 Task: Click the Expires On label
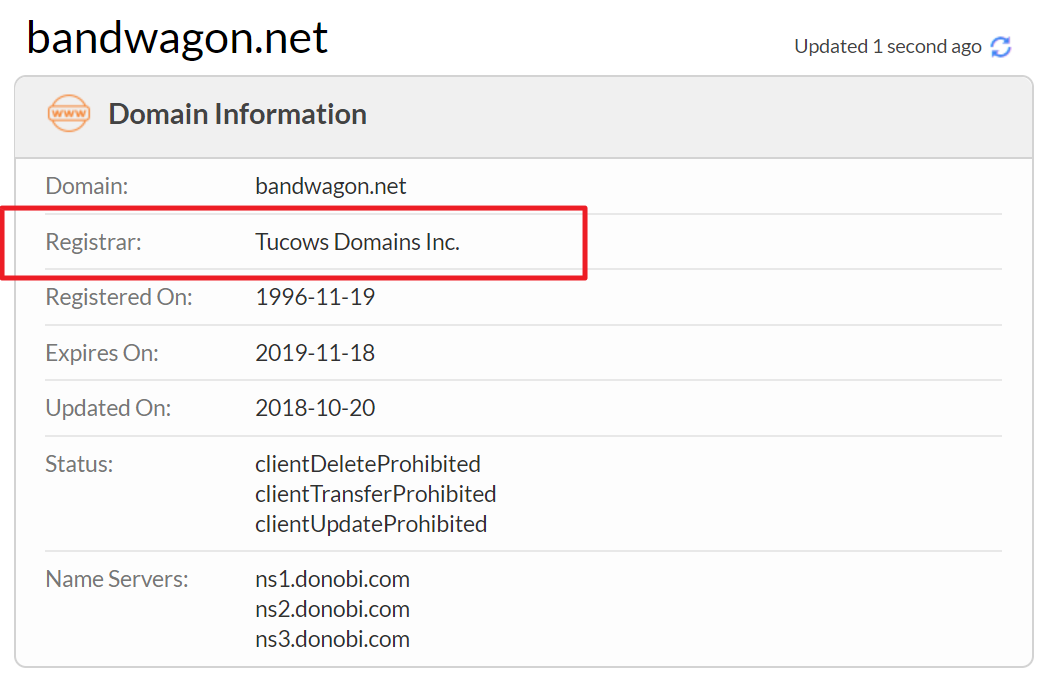coord(102,353)
